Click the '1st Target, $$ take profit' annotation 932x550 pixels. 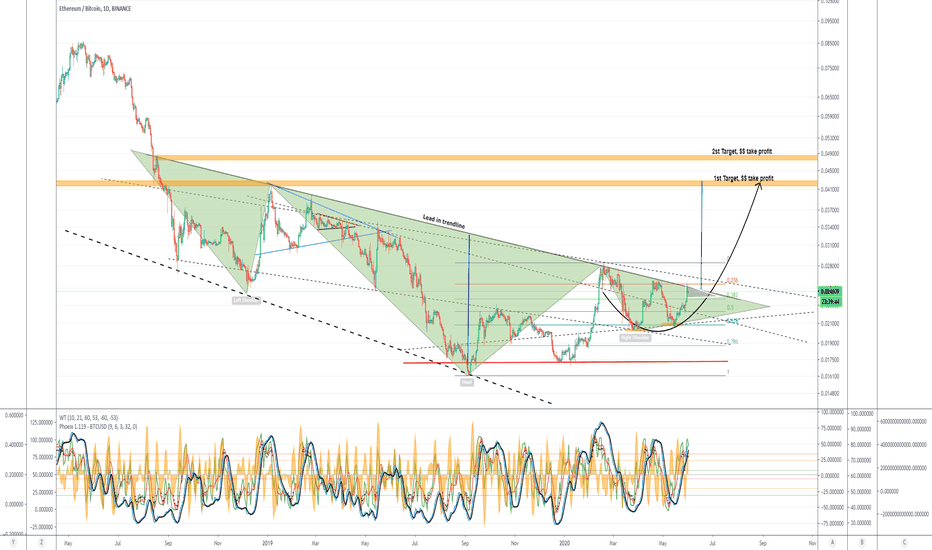(x=744, y=178)
